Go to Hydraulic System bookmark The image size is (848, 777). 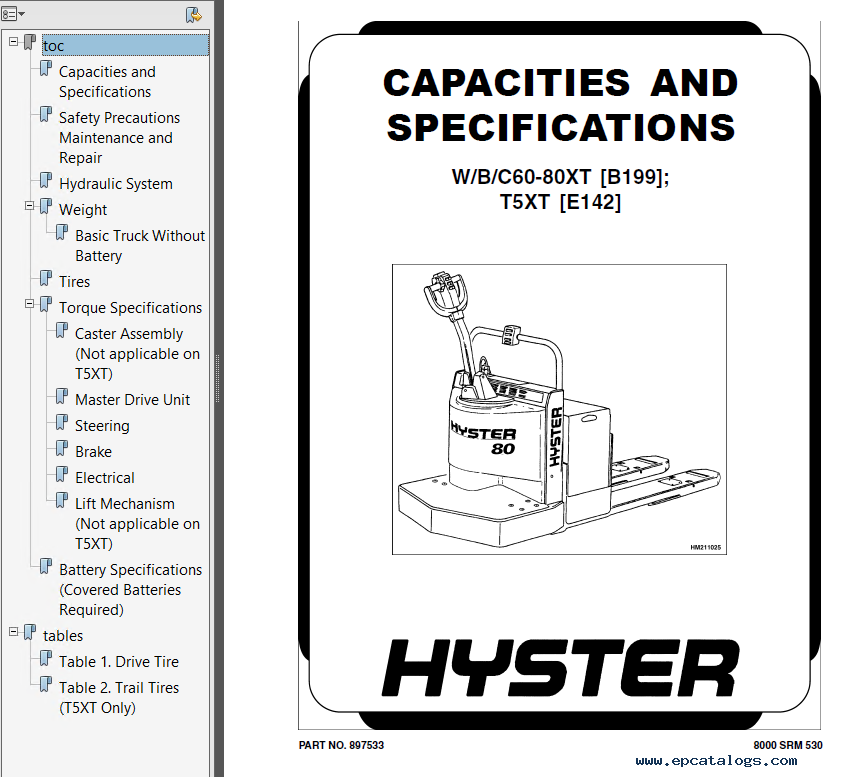116,184
